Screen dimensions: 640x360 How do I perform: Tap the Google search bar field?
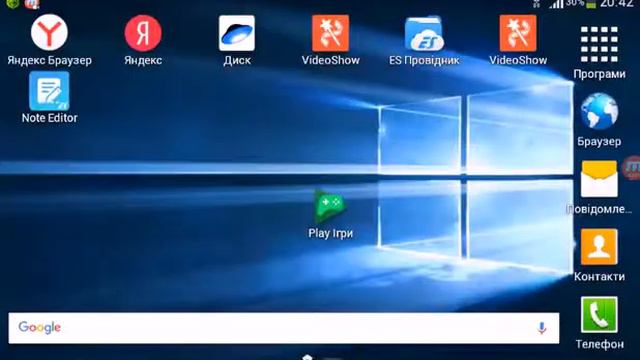coord(284,328)
